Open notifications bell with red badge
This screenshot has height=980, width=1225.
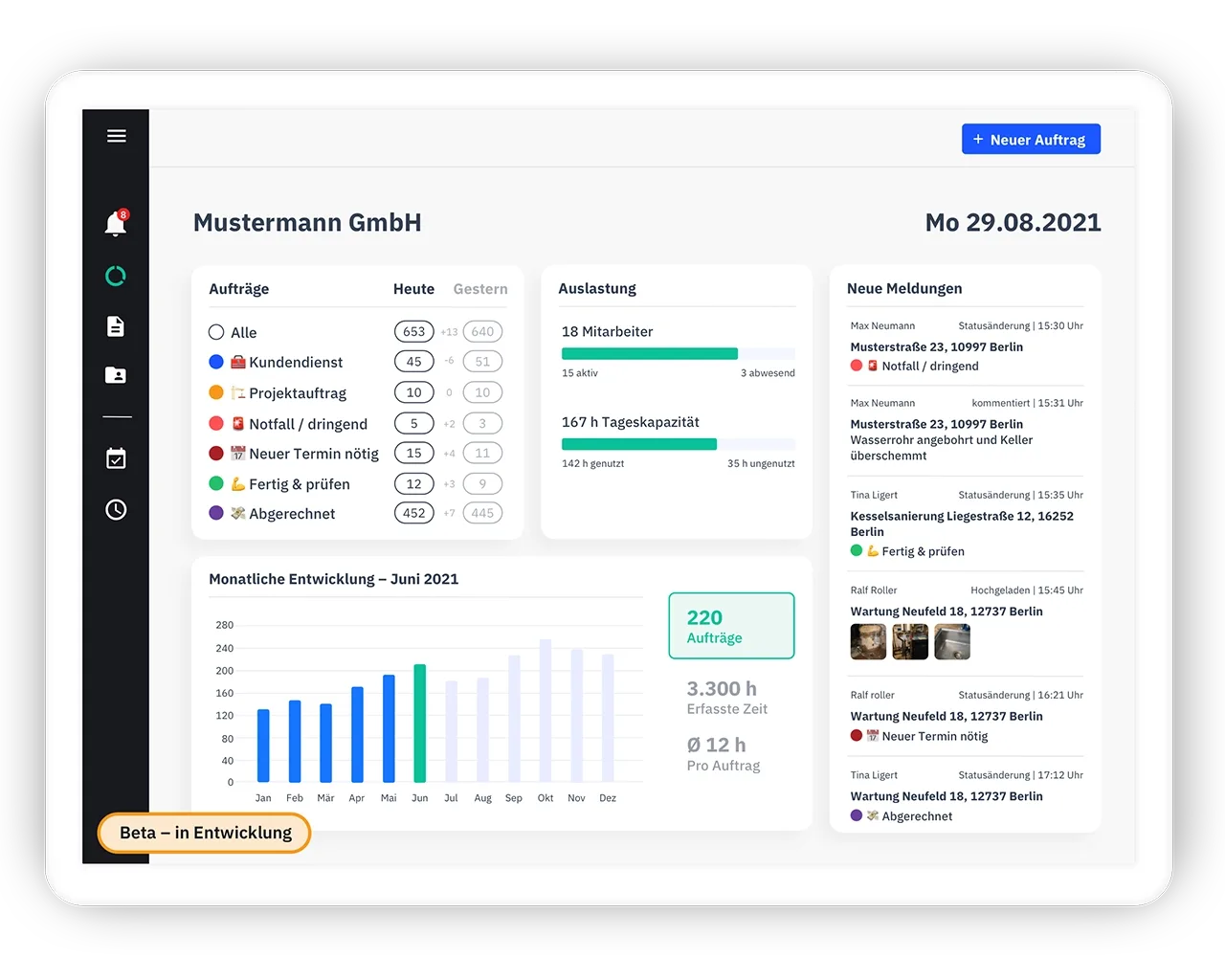click(x=116, y=224)
